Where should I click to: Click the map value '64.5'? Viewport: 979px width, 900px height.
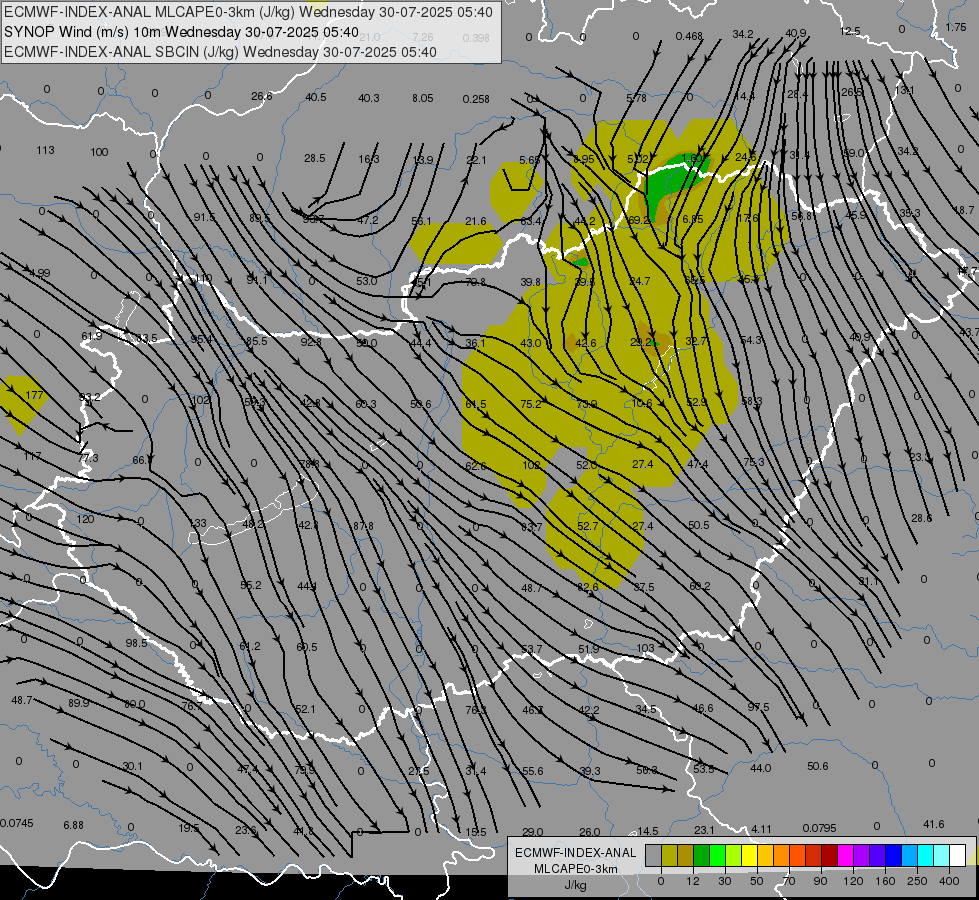pos(475,405)
